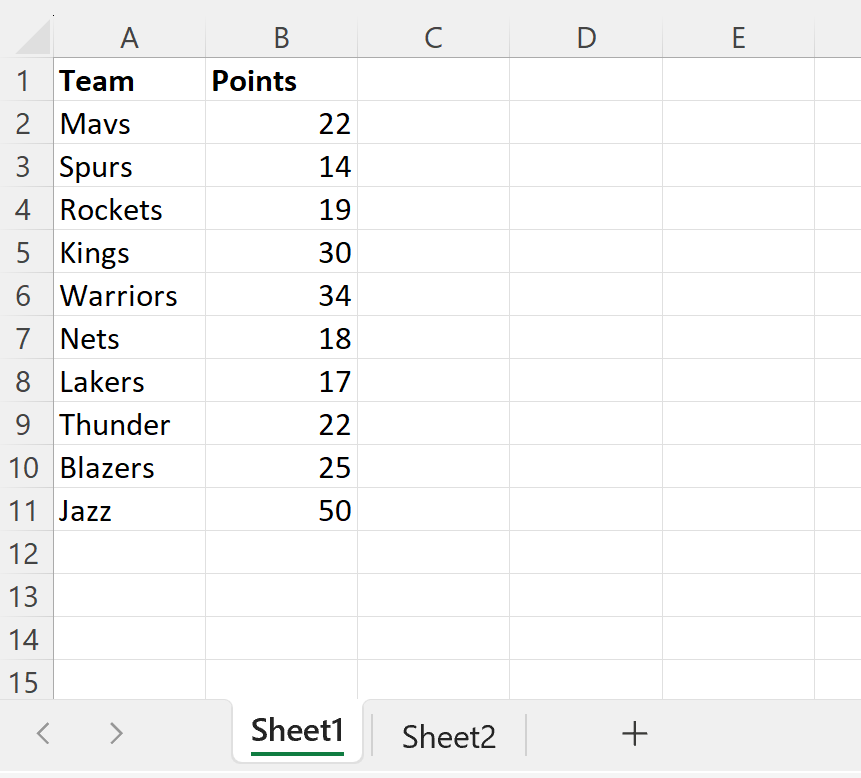This screenshot has height=778, width=861.
Task: Click the cell containing Blazers
Action: (129, 467)
